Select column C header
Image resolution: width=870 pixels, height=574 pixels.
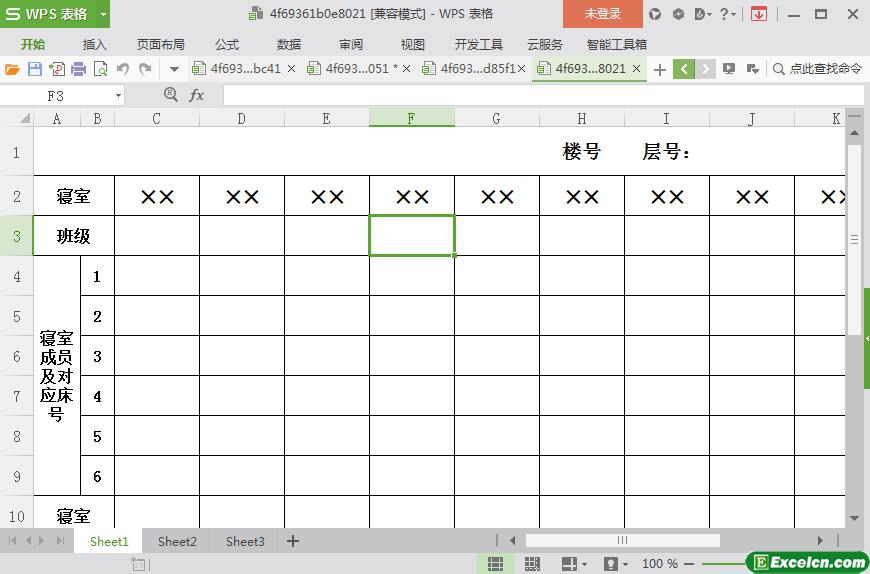[x=157, y=118]
